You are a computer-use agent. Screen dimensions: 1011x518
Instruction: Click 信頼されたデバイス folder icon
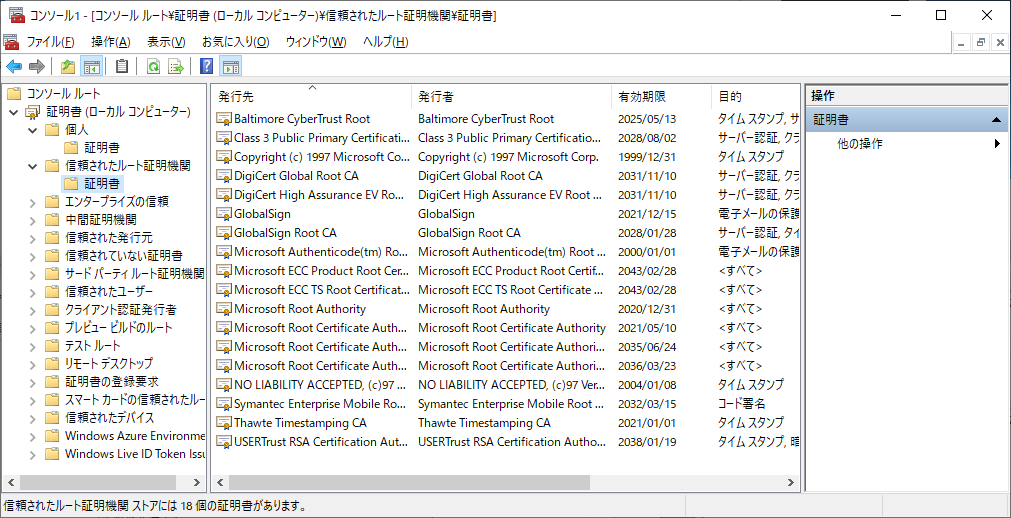[52, 417]
